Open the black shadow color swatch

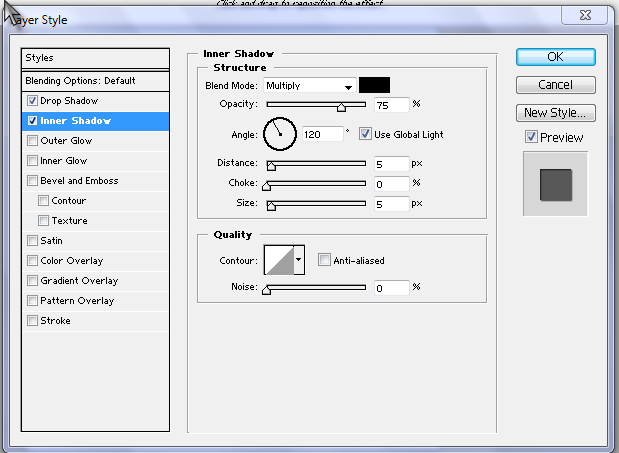pyautogui.click(x=374, y=85)
